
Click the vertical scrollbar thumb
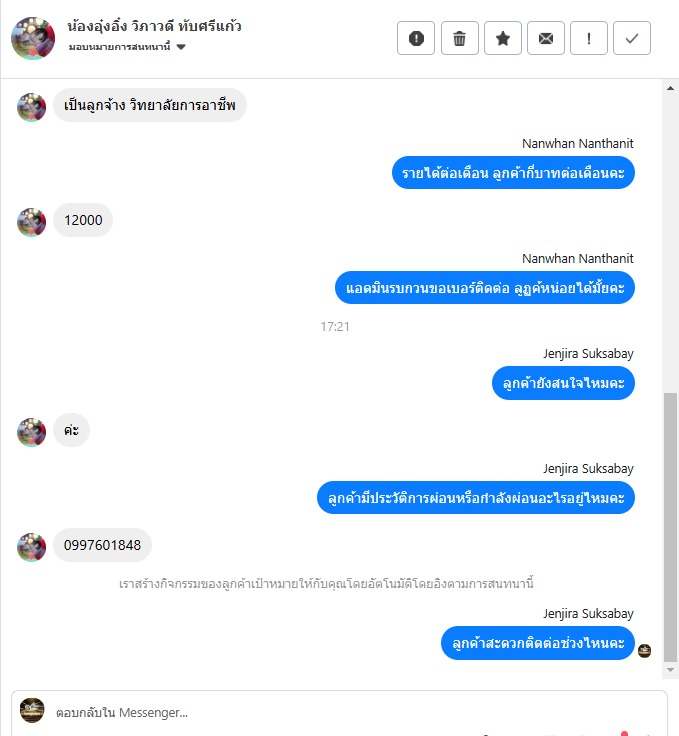click(670, 527)
